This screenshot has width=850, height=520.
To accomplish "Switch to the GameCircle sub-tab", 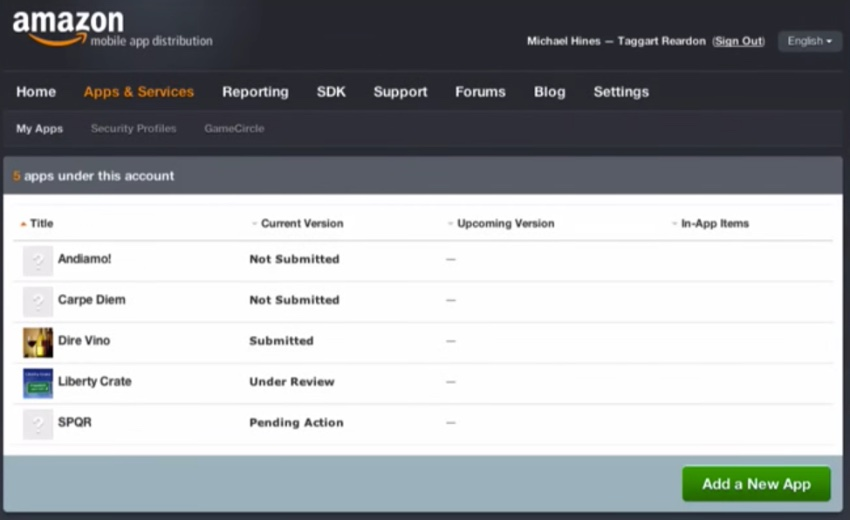I will pyautogui.click(x=234, y=129).
